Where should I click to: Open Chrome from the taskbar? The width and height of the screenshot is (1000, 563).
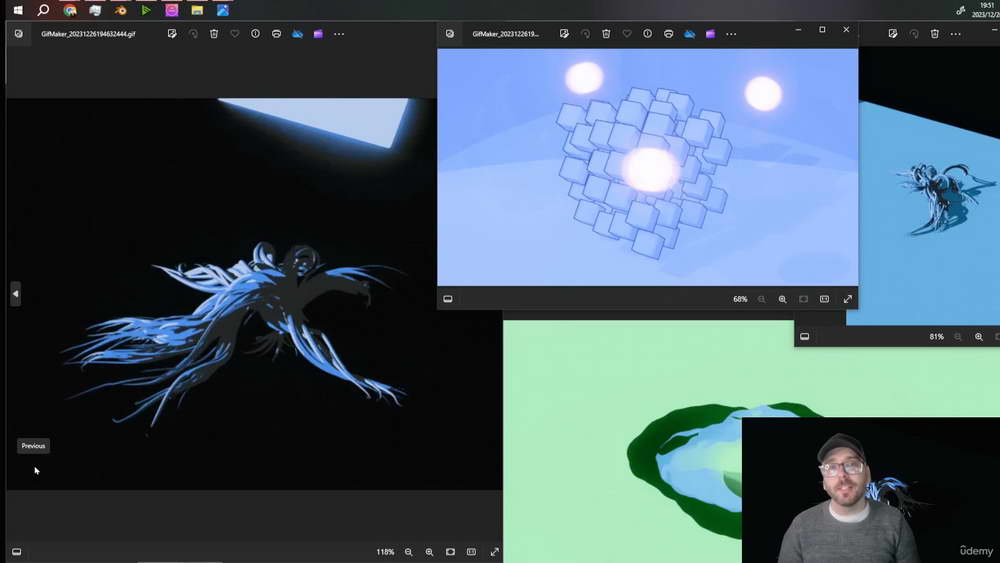(70, 10)
